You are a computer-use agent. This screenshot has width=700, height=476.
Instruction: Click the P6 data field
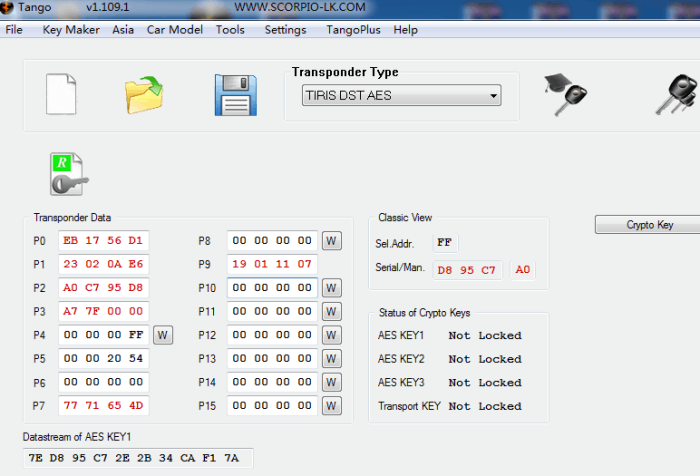(104, 382)
